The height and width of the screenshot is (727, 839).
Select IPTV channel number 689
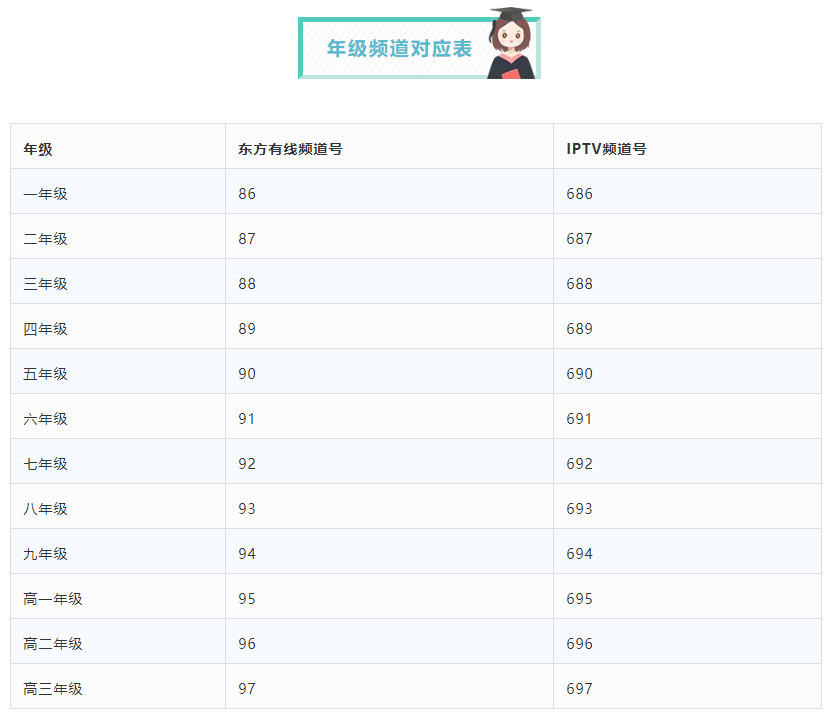[579, 328]
